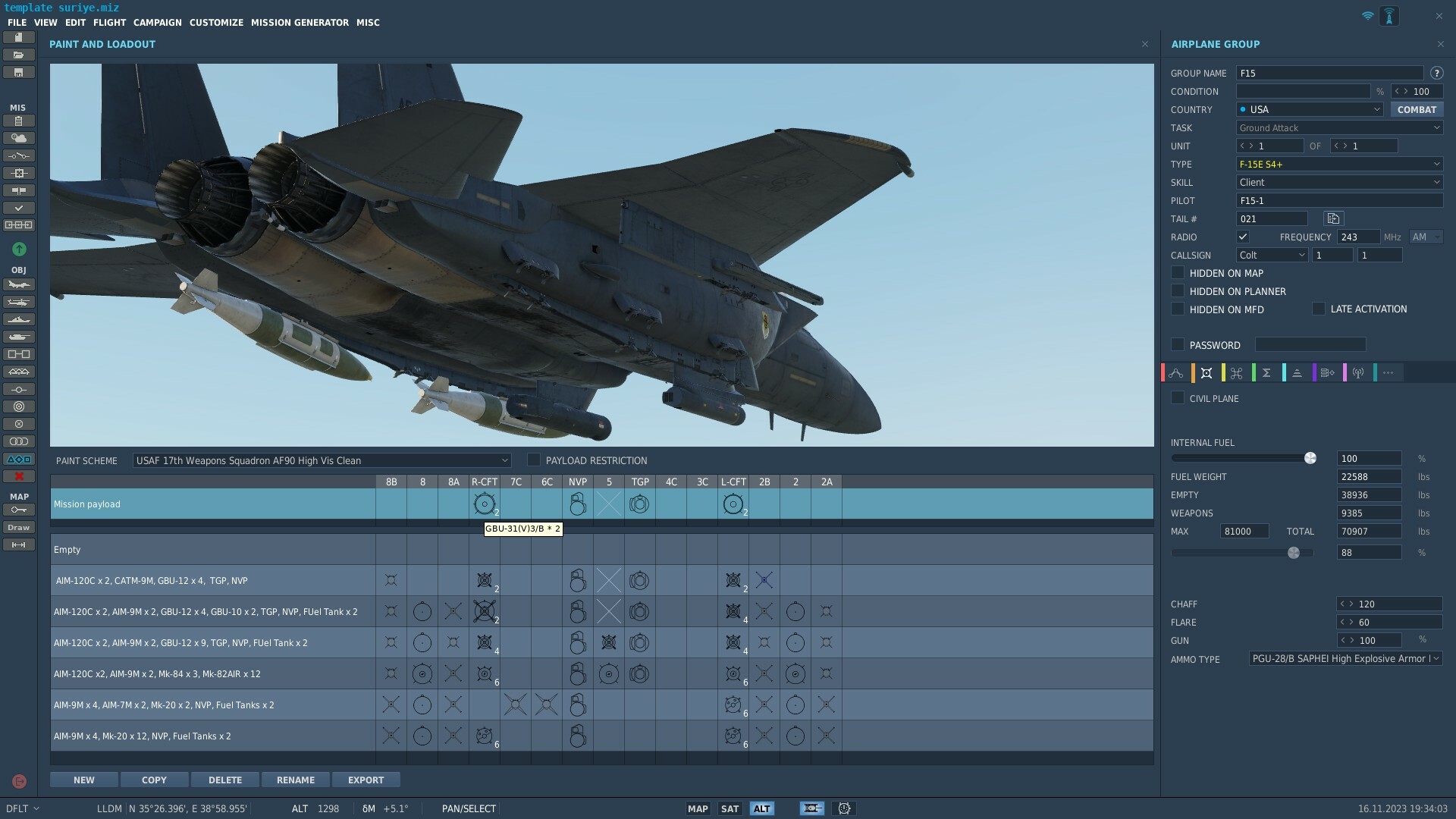Expand the Paint Scheme dropdown
Screen dimensions: 1456x819
pos(322,460)
